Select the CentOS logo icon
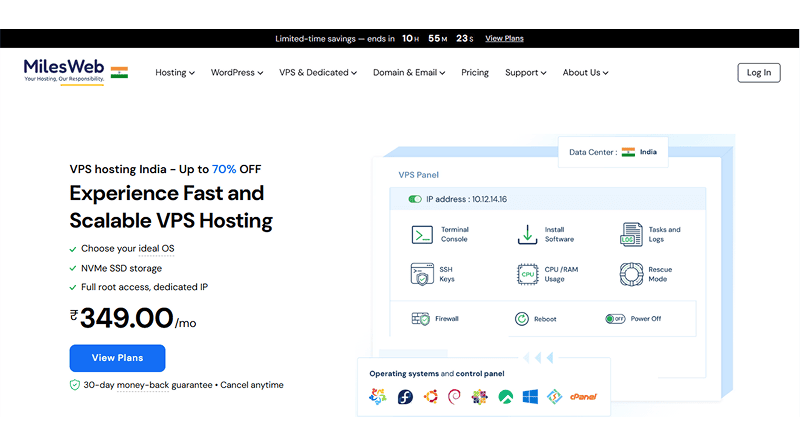 point(479,397)
